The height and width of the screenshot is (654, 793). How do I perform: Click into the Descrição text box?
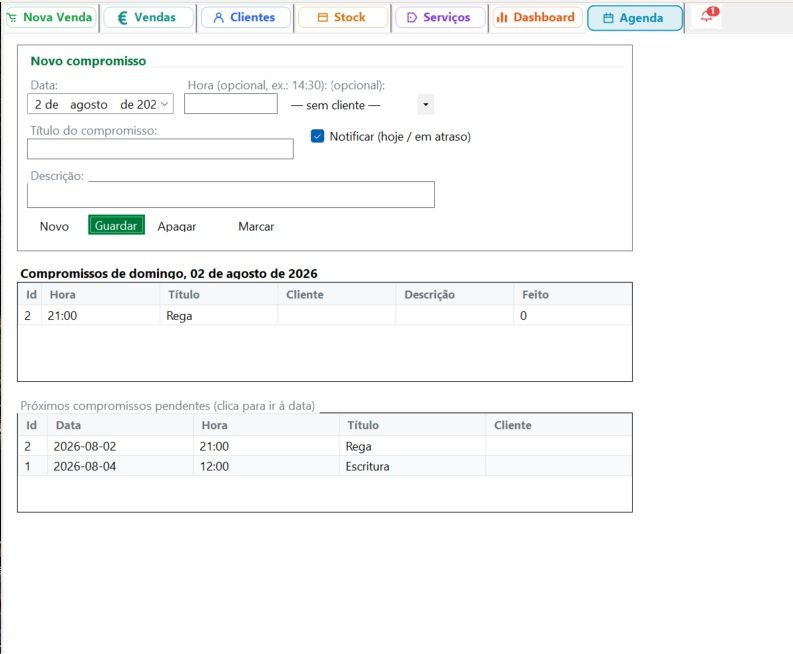click(x=231, y=195)
